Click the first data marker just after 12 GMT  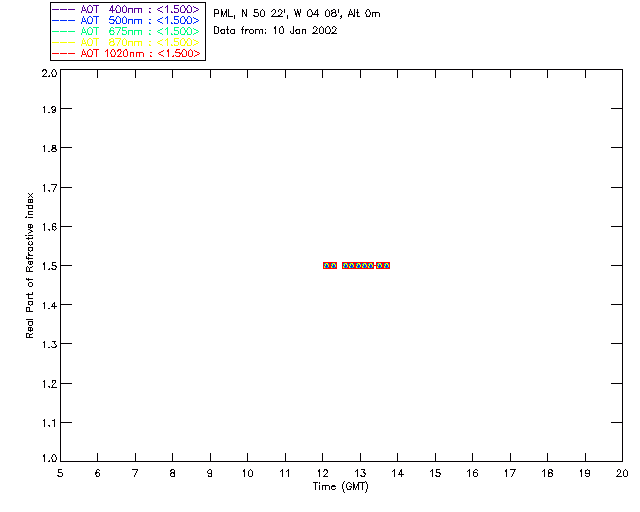(x=327, y=265)
